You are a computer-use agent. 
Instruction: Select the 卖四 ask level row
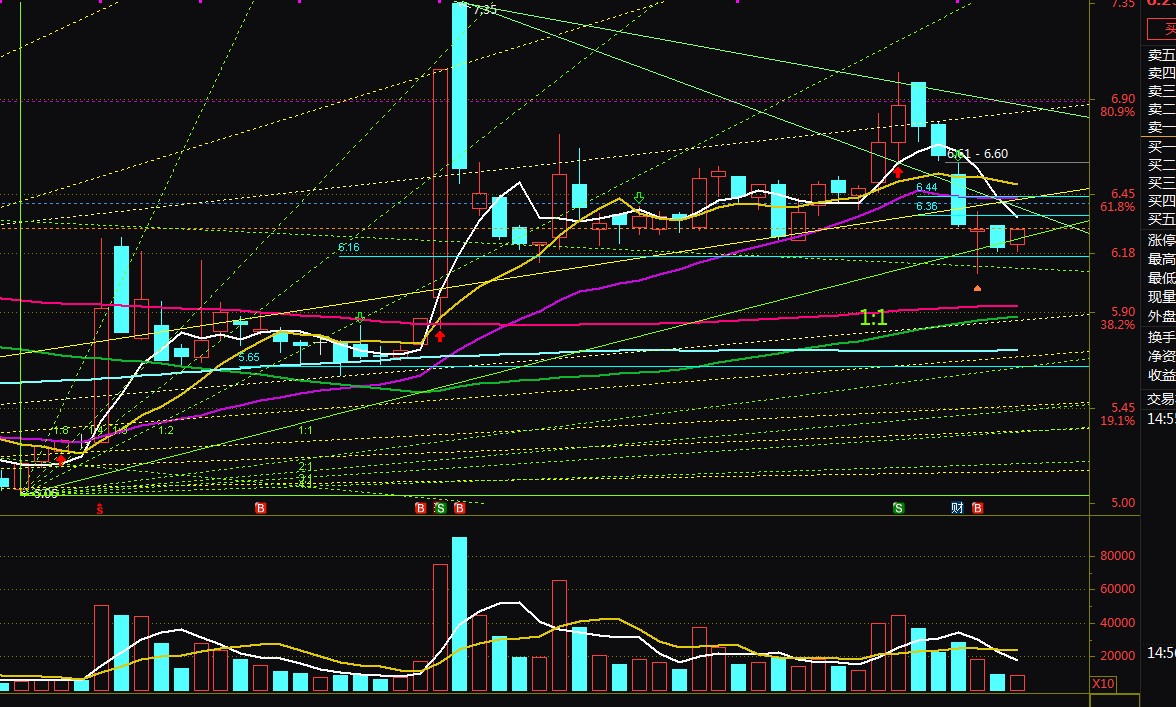pyautogui.click(x=1161, y=73)
